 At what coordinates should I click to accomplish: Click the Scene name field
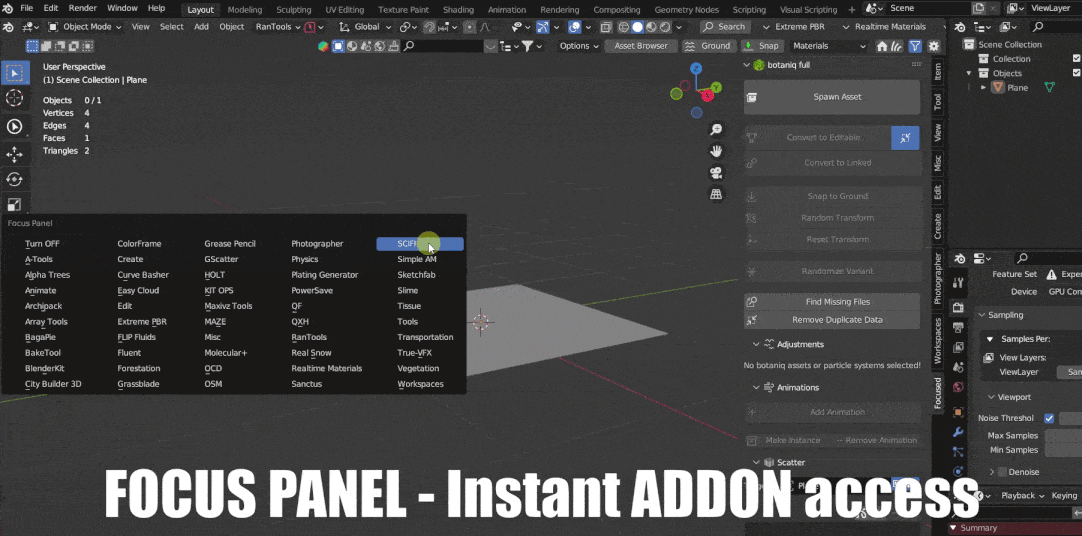pyautogui.click(x=929, y=8)
